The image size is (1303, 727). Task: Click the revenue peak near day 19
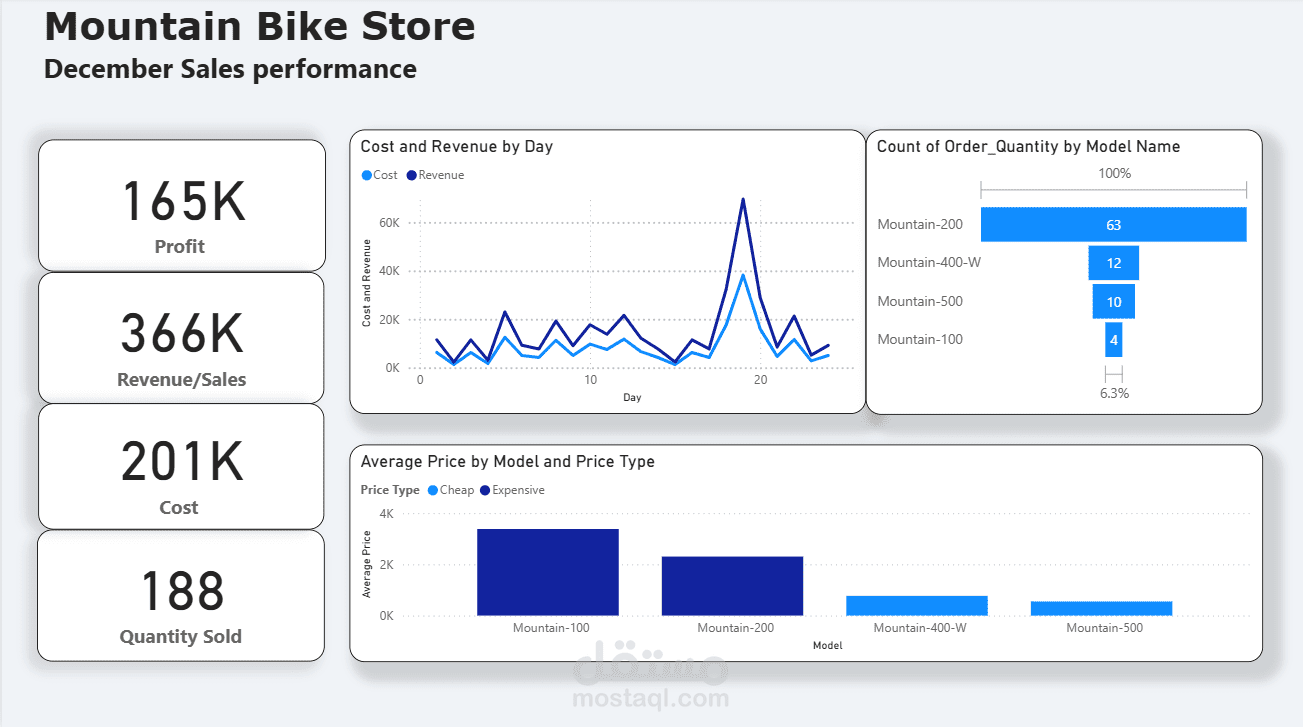[x=743, y=199]
